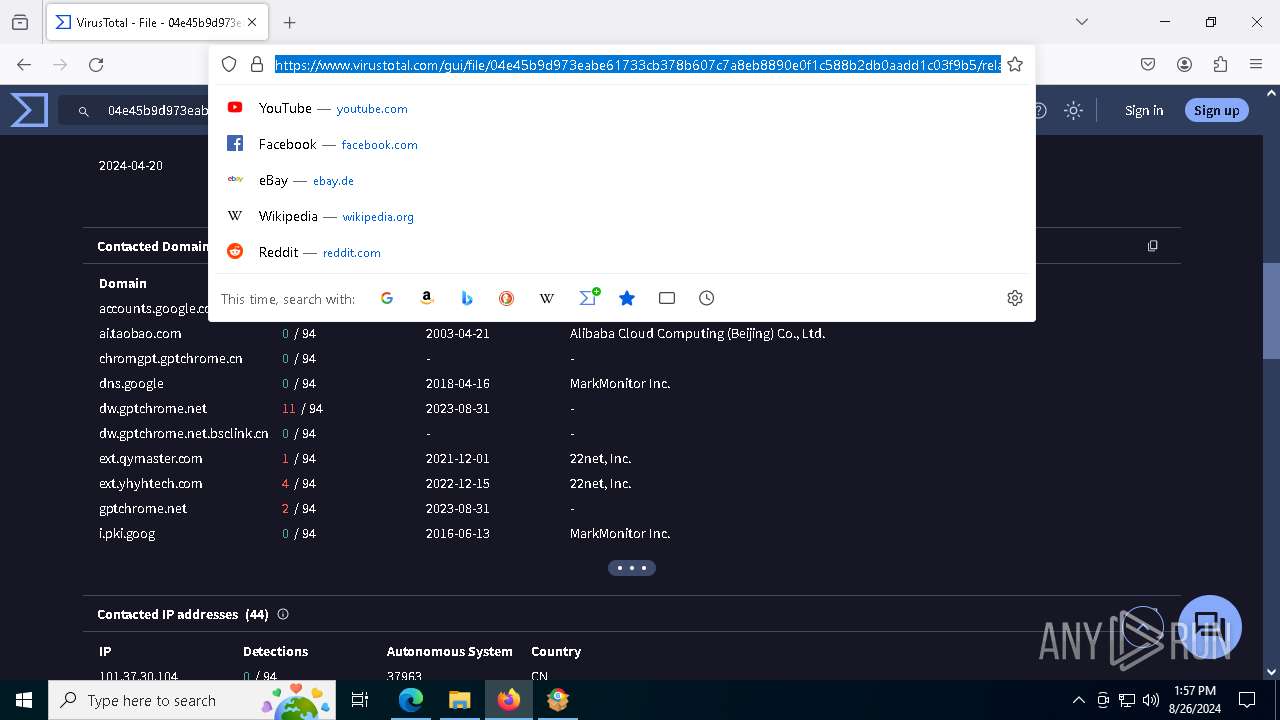Open Firefox View recent browsing icon
1280x720 pixels.
coord(20,22)
